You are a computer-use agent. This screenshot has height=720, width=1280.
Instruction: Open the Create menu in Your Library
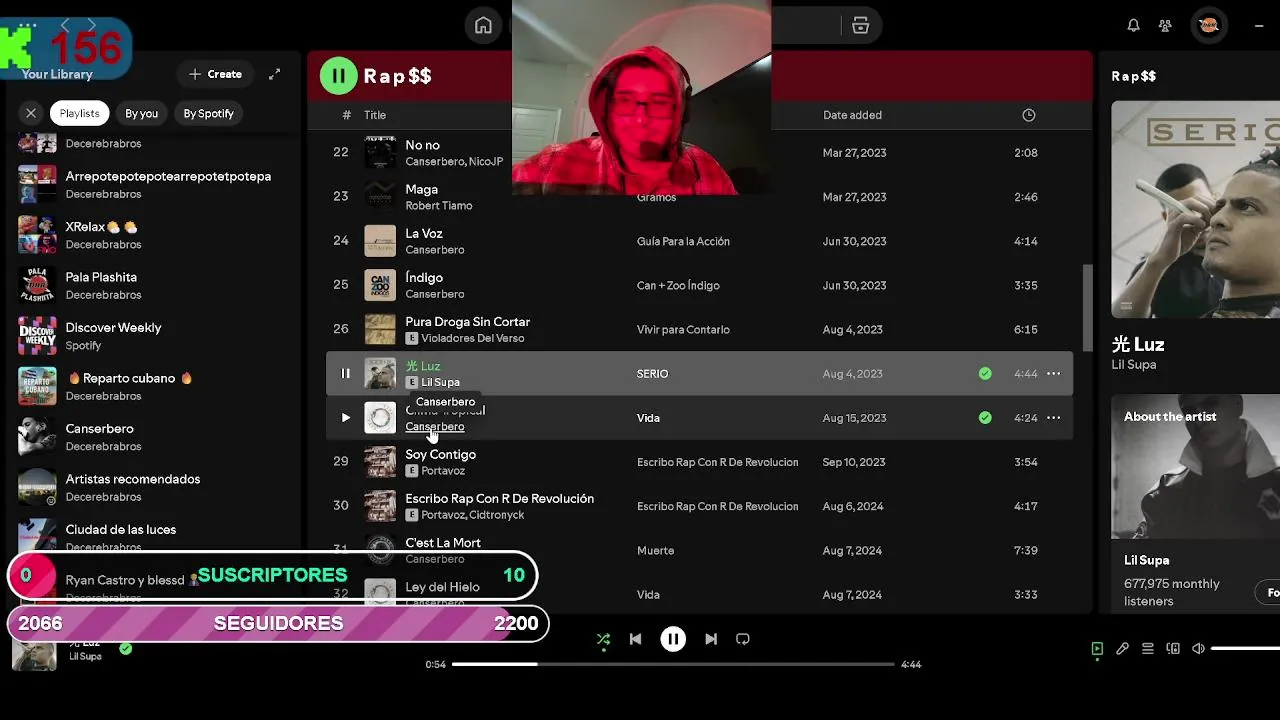point(215,74)
